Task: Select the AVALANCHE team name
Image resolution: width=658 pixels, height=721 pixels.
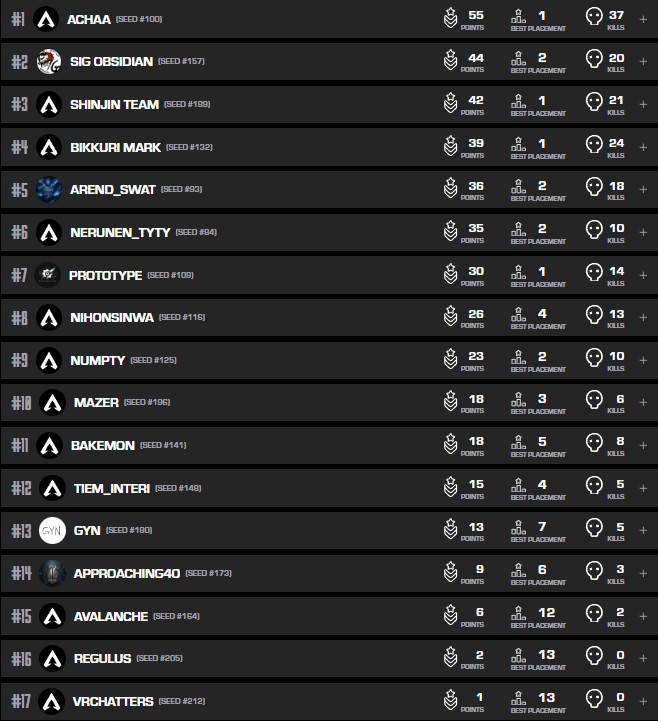Action: coord(111,616)
